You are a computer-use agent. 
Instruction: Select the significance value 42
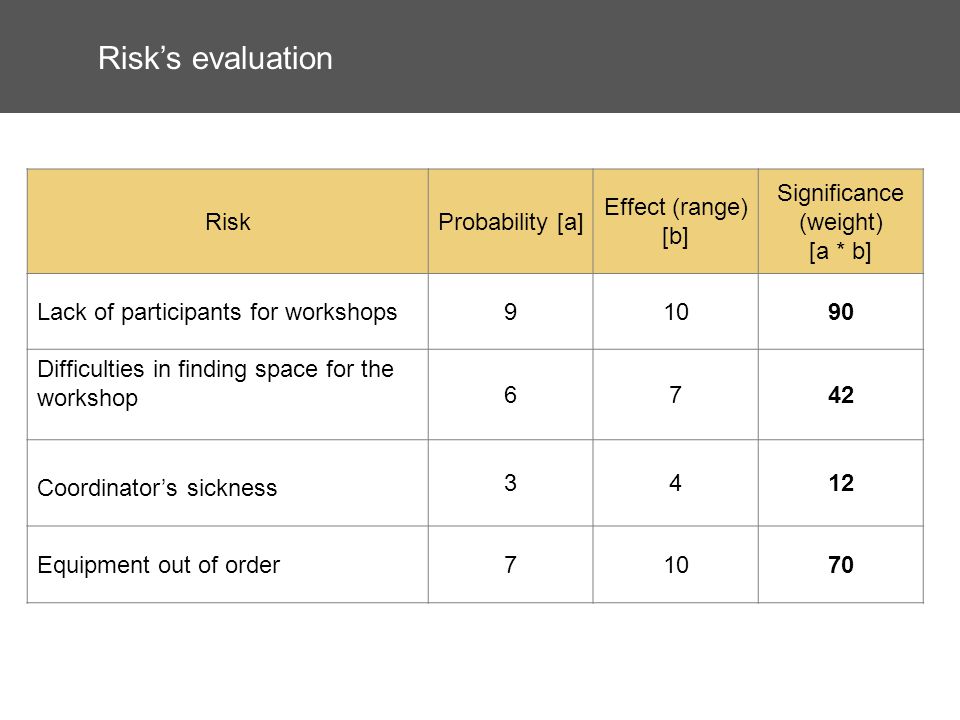coord(841,394)
